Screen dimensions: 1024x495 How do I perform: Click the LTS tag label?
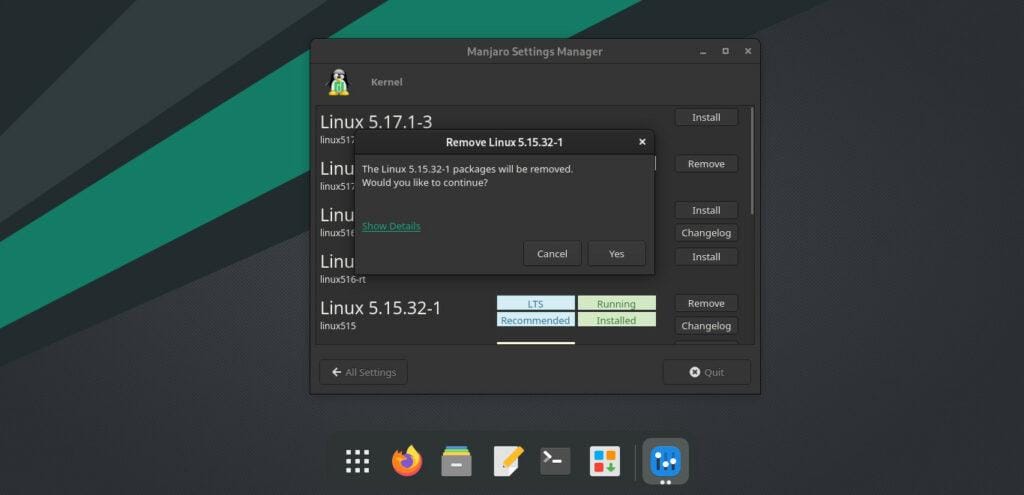[x=536, y=304]
